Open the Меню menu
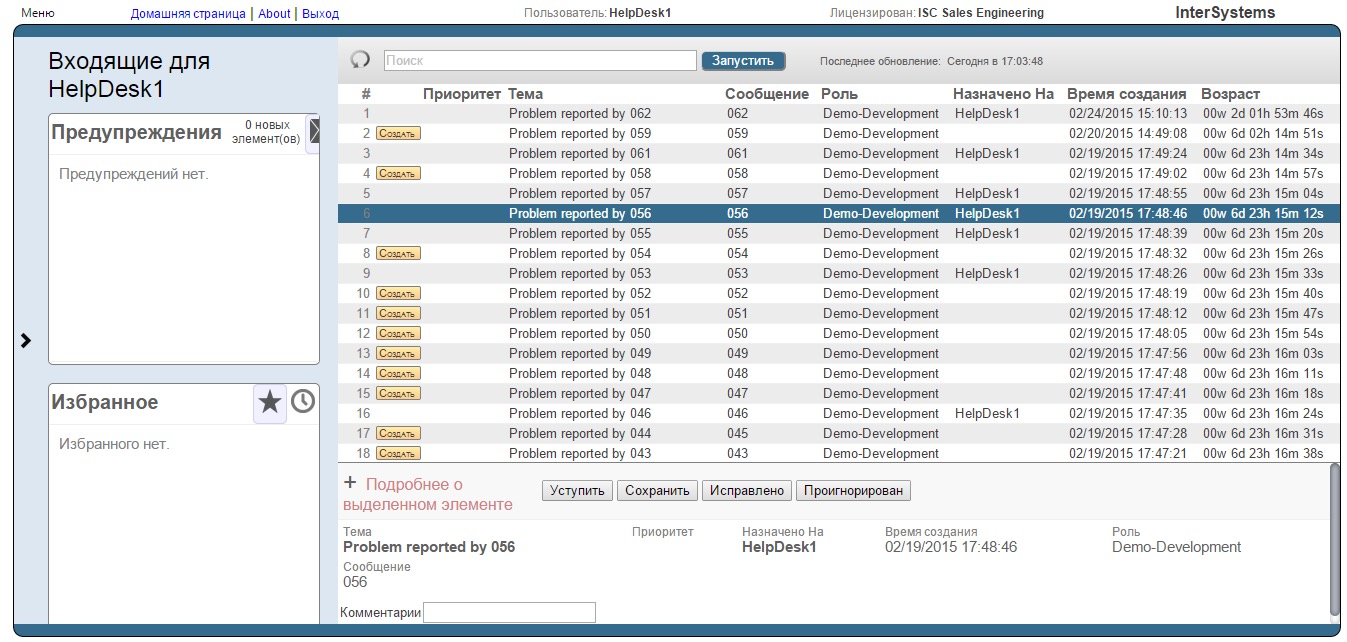 click(38, 13)
